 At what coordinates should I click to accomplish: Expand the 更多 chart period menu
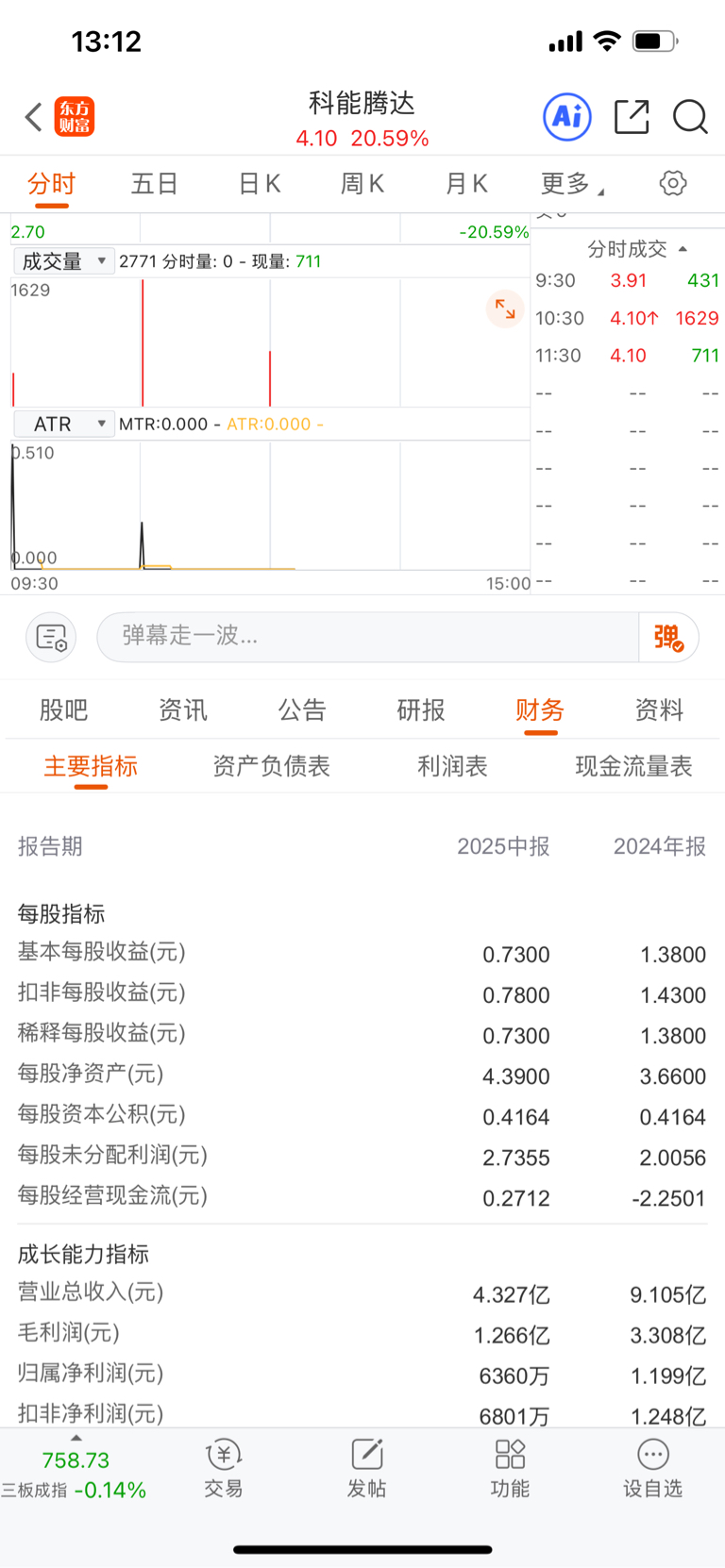coord(572,184)
